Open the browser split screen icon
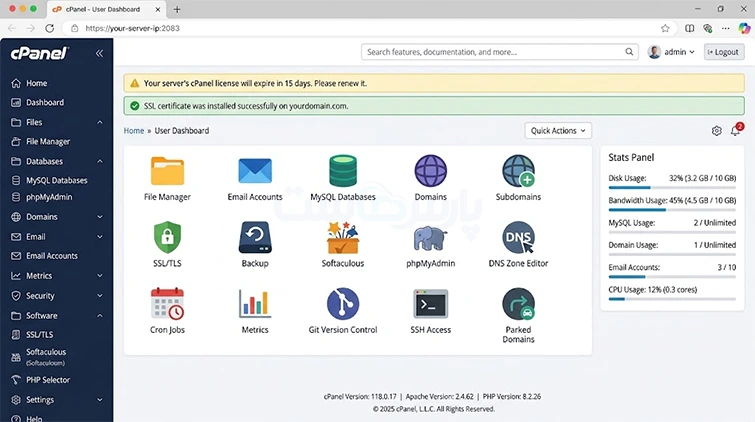The width and height of the screenshot is (755, 422). coord(690,28)
